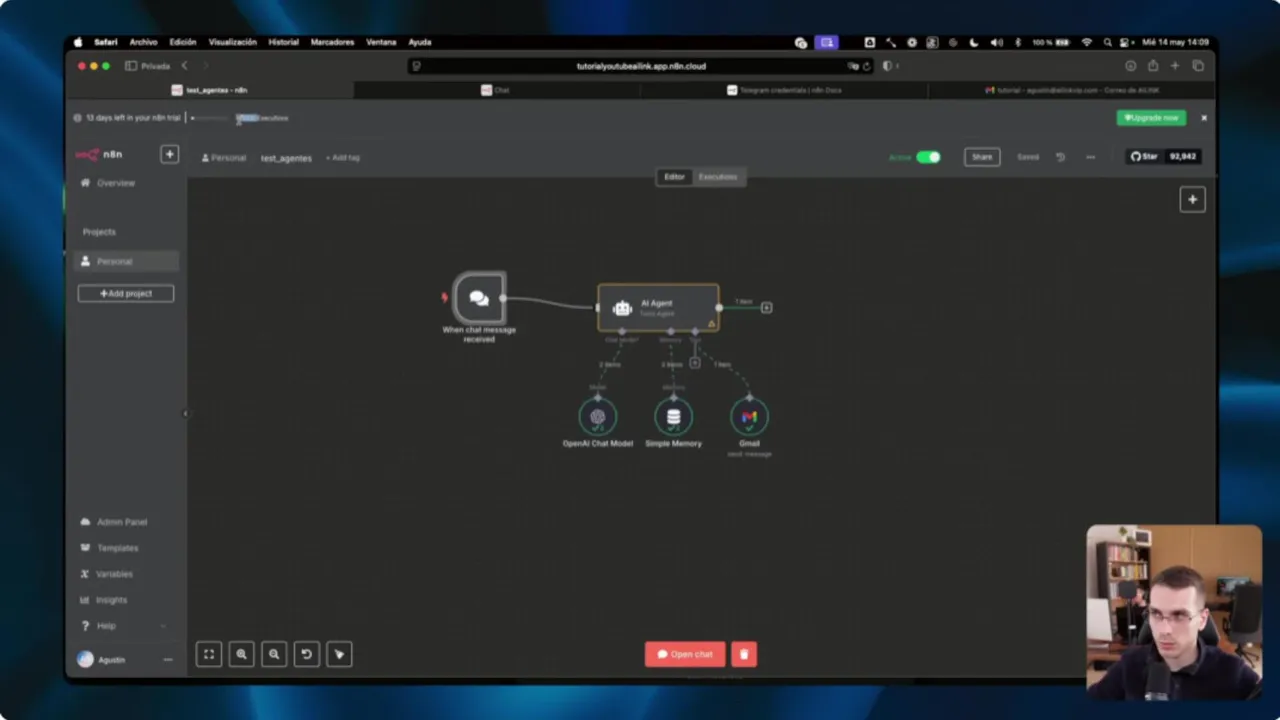The height and width of the screenshot is (720, 1280).
Task: Click the AI Agent warning triangle icon
Action: (712, 323)
